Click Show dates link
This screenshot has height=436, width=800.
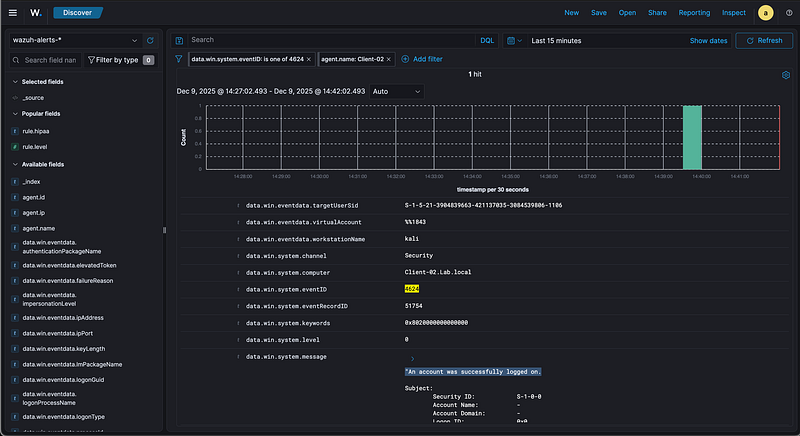pyautogui.click(x=708, y=40)
